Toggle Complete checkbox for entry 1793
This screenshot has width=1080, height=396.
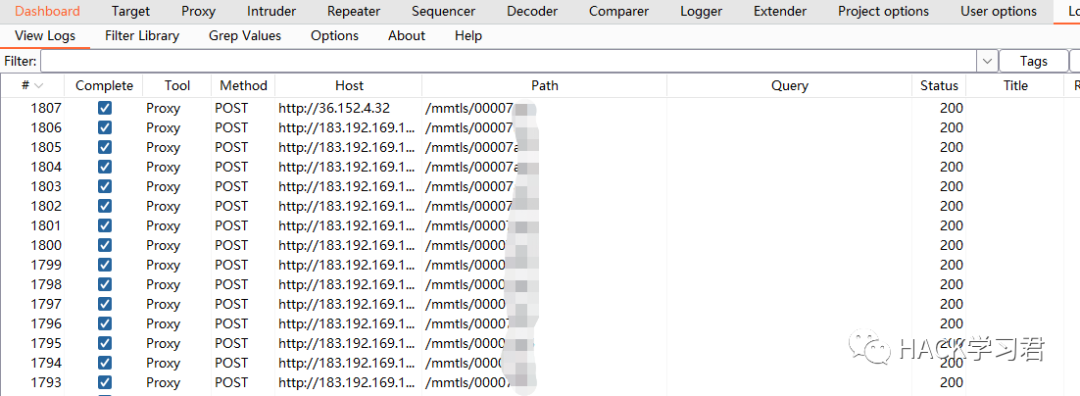coord(105,383)
